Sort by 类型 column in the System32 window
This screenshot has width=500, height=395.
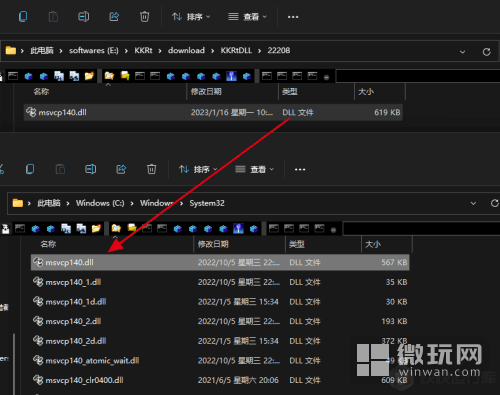pos(297,244)
